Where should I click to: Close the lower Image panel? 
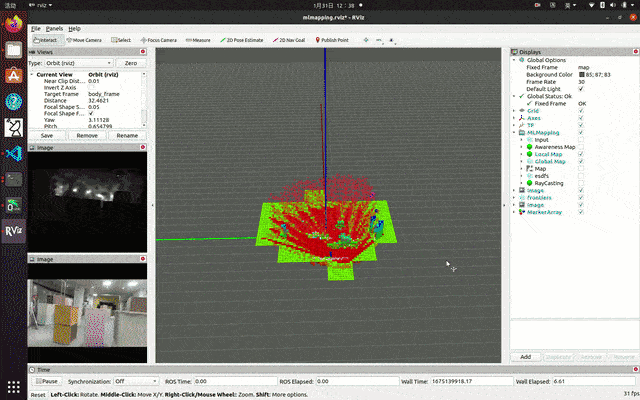(x=143, y=258)
